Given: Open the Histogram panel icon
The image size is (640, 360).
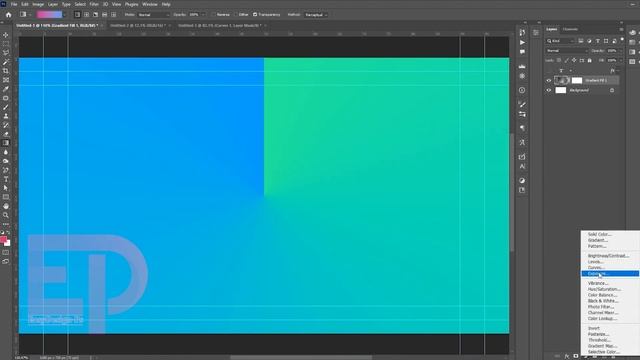Looking at the screenshot, I should point(522,66).
